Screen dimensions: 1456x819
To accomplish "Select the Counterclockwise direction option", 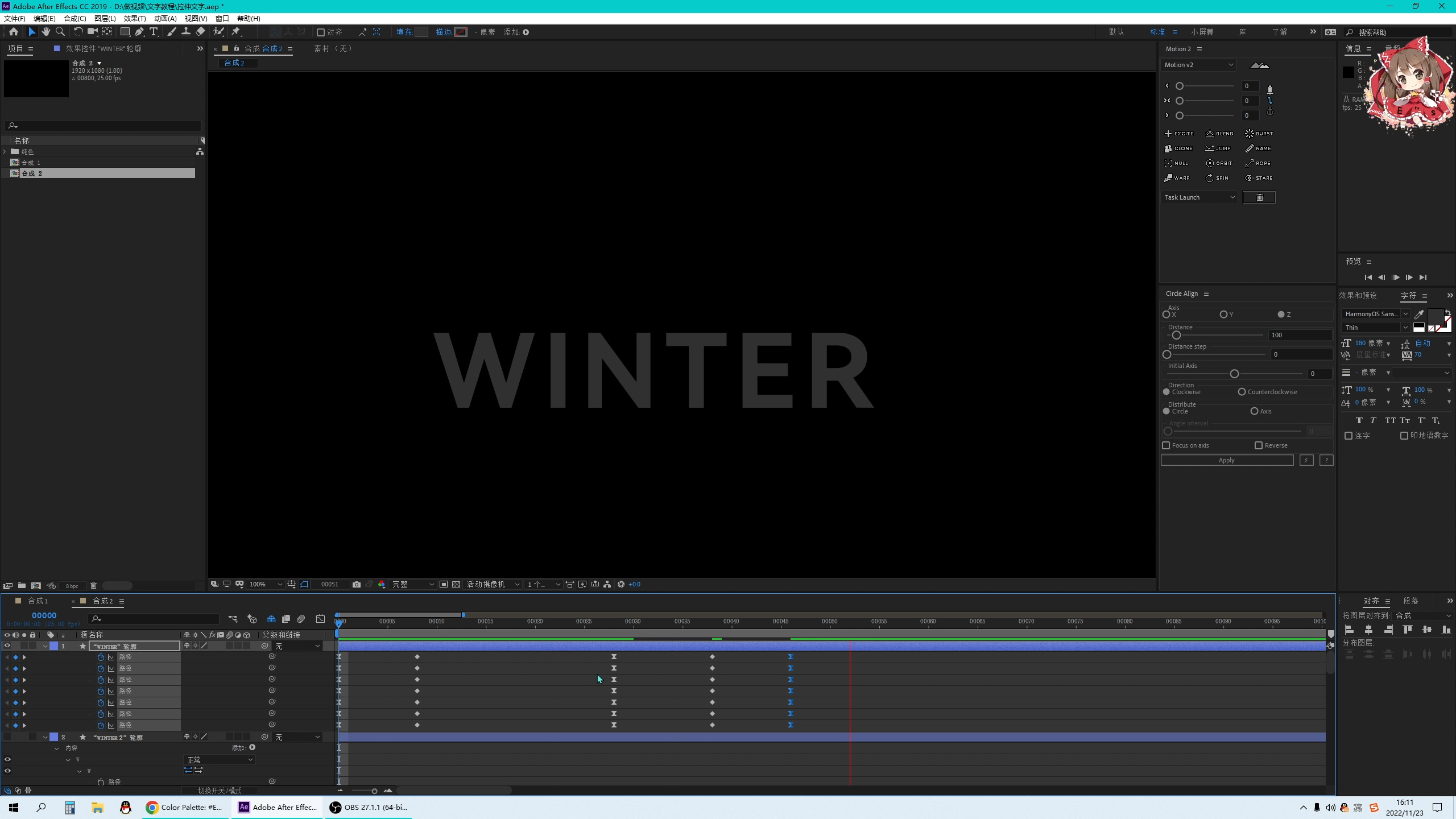I will point(1242,392).
